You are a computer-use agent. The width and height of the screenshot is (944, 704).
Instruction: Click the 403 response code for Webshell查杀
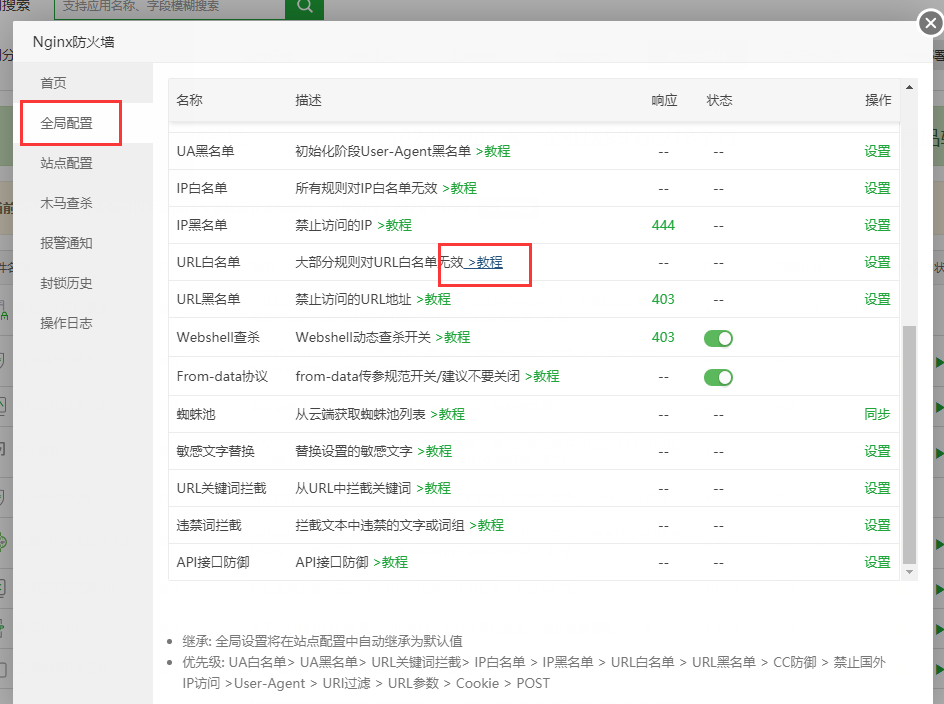(x=663, y=337)
